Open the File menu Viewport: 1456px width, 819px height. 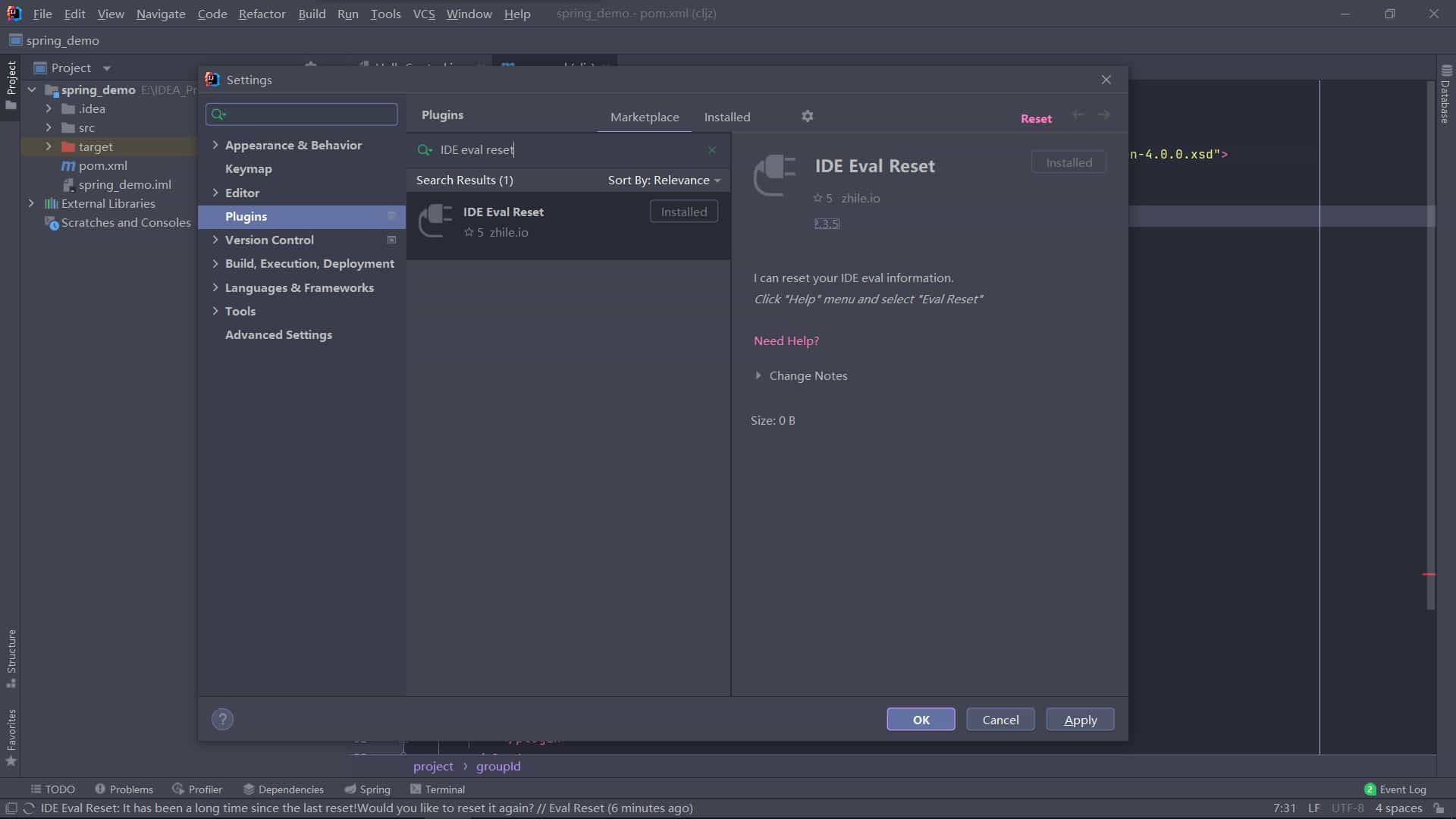pos(42,14)
